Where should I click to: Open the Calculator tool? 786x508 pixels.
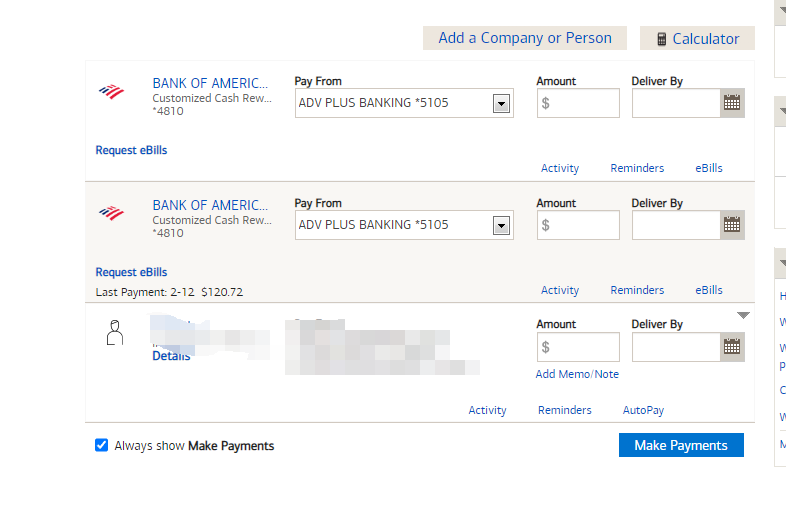697,38
